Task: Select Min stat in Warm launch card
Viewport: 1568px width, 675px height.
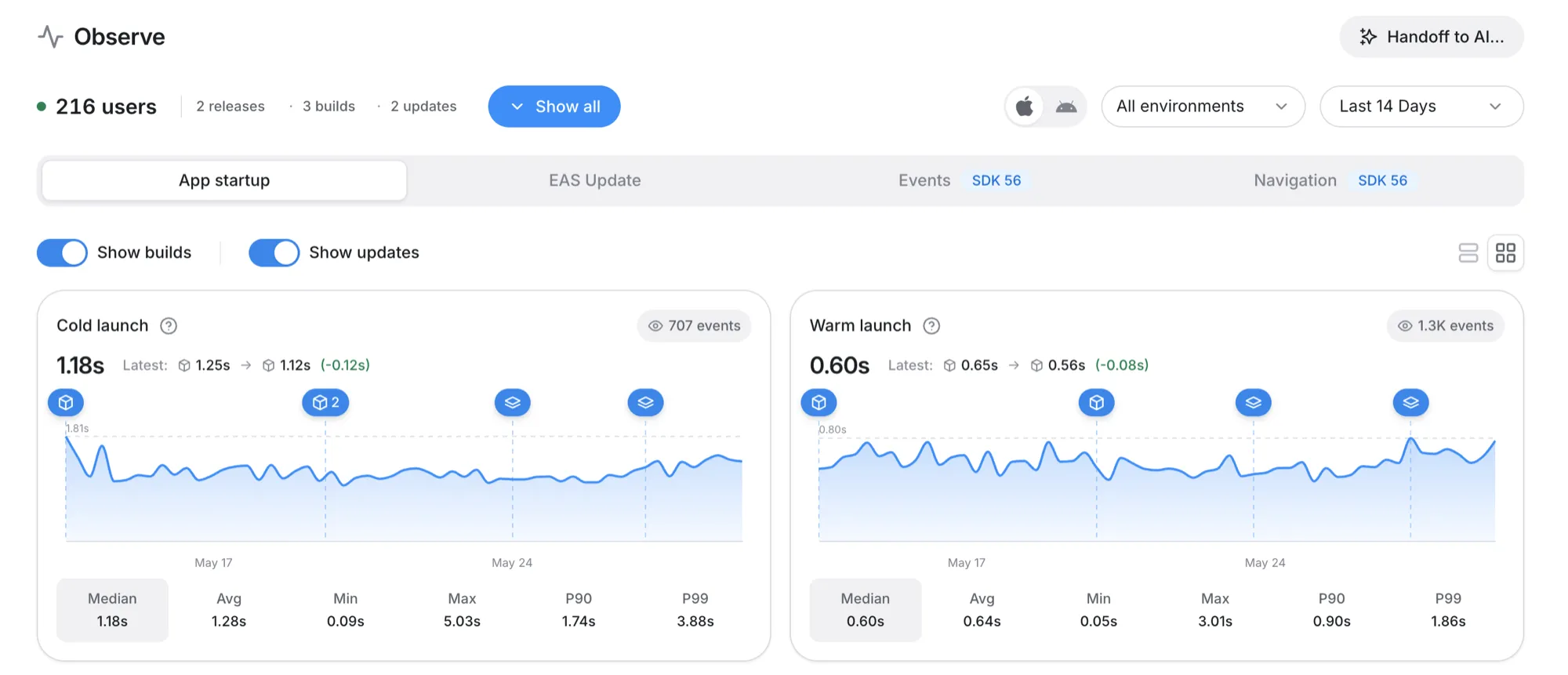Action: click(x=1098, y=610)
